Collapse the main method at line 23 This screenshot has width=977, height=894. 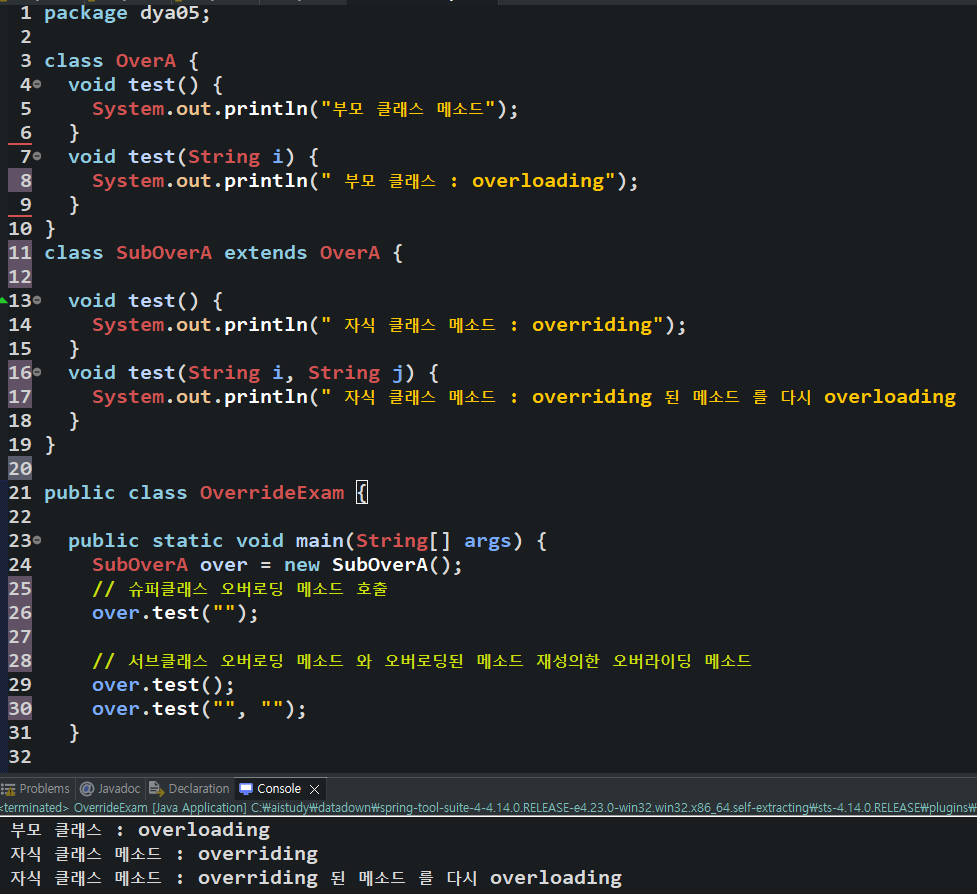[x=37, y=540]
